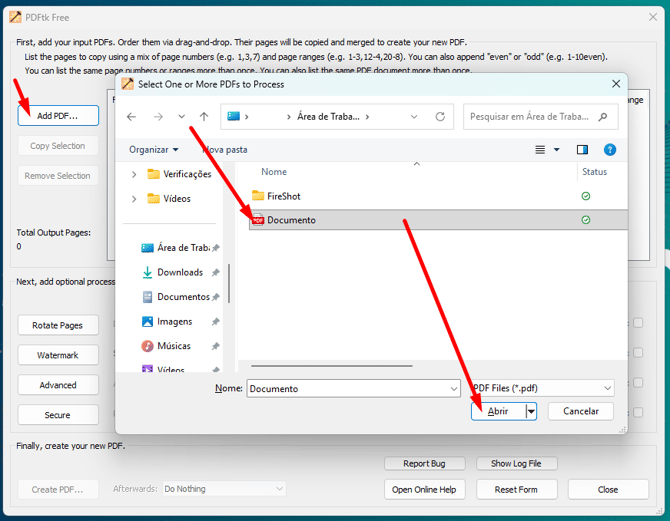Tick the checkbox beside the Secure row

638,412
